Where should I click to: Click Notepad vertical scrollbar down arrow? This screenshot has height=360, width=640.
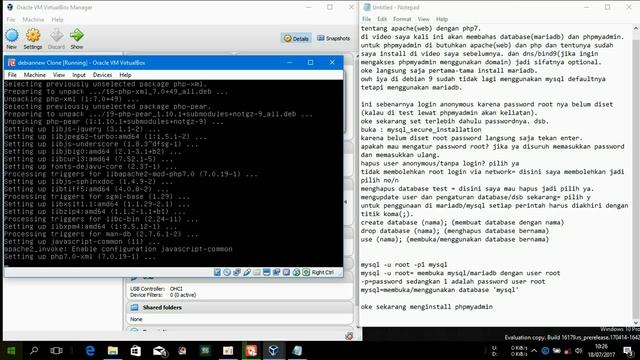coord(636,322)
